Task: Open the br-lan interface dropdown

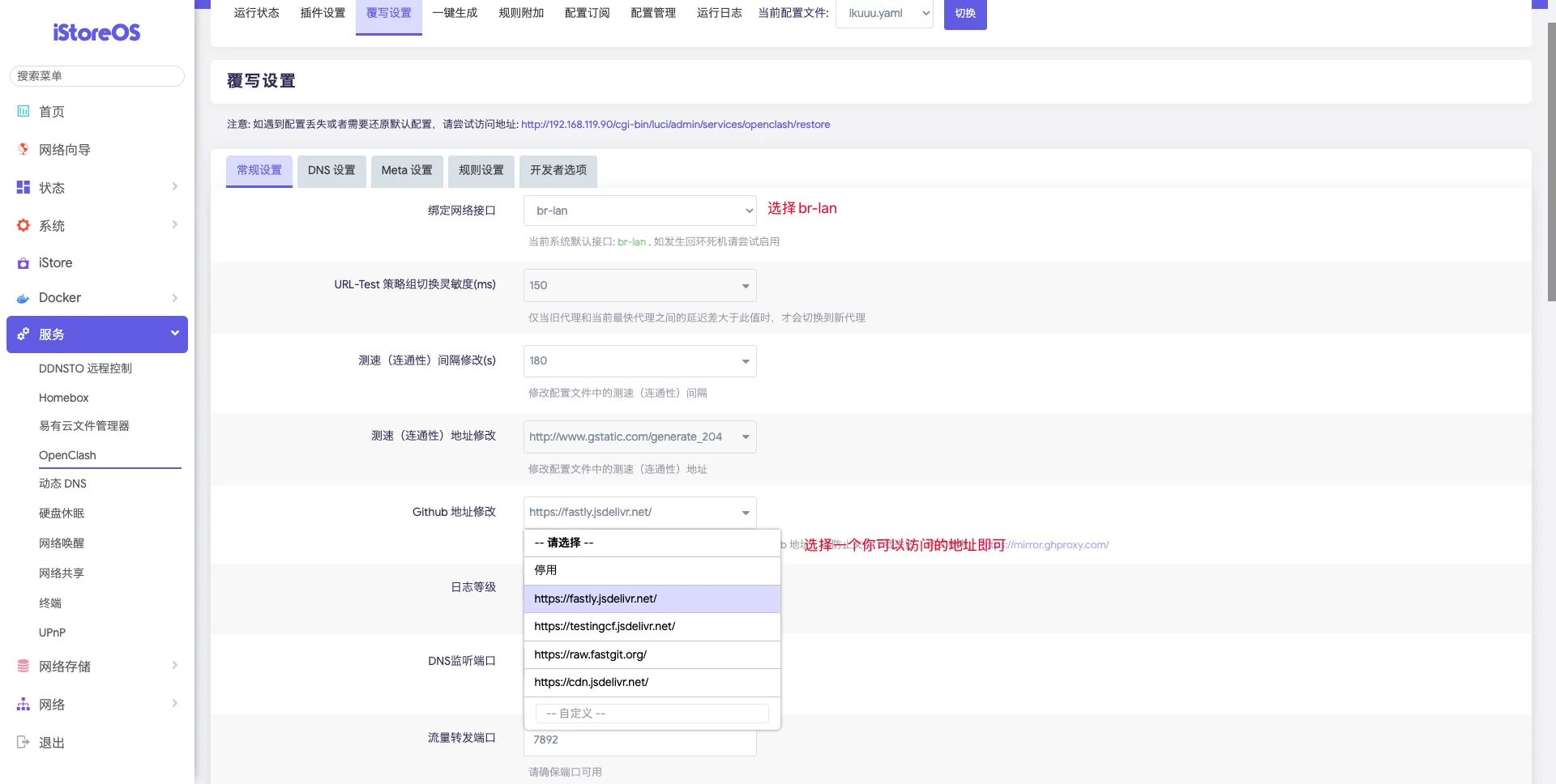Action: coord(639,211)
